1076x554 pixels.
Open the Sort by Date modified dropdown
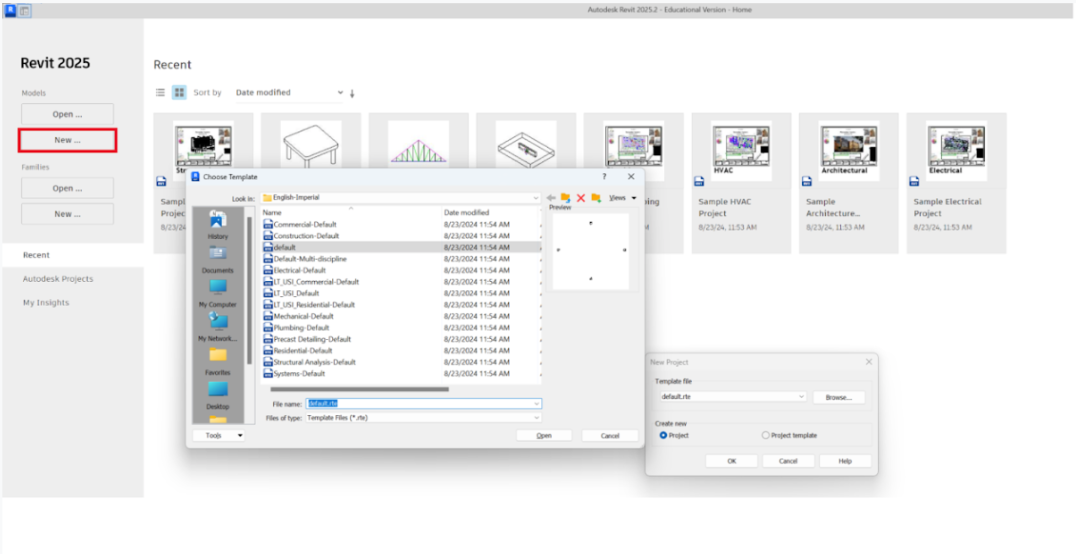coord(289,93)
